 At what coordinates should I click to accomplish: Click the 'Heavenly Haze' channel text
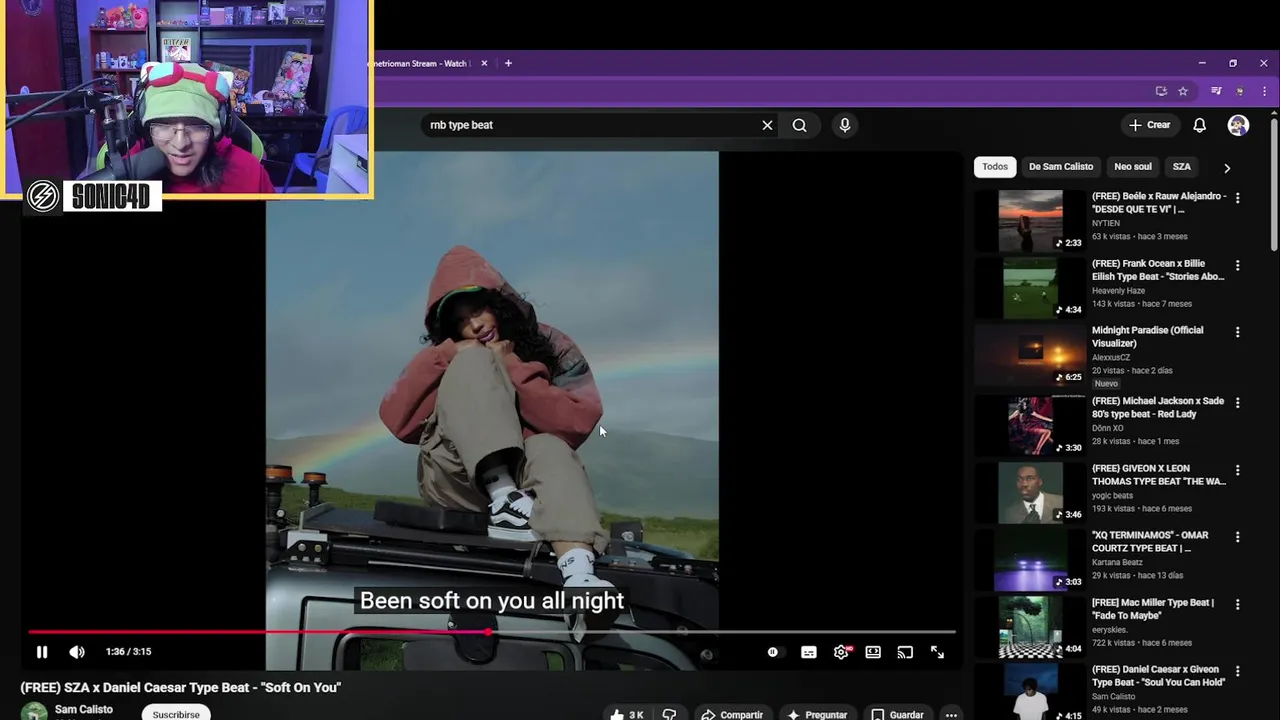coord(1119,291)
